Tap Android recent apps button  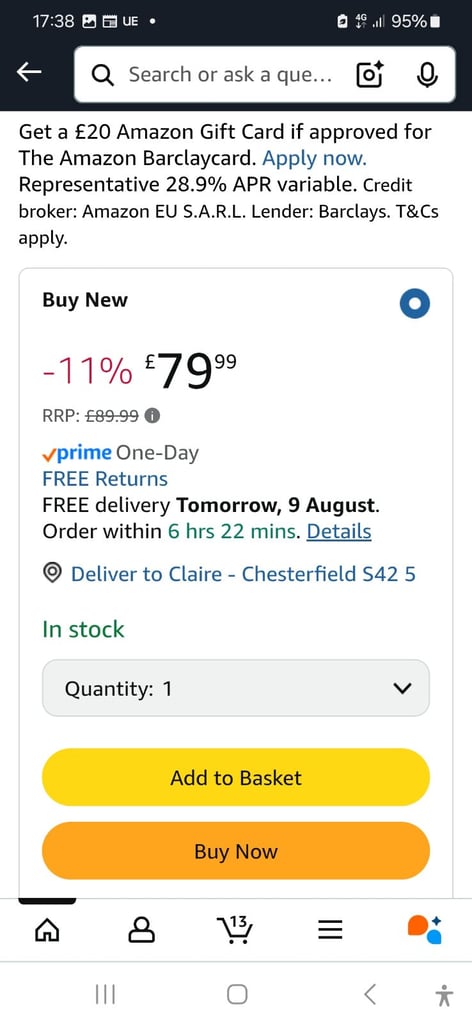click(105, 995)
